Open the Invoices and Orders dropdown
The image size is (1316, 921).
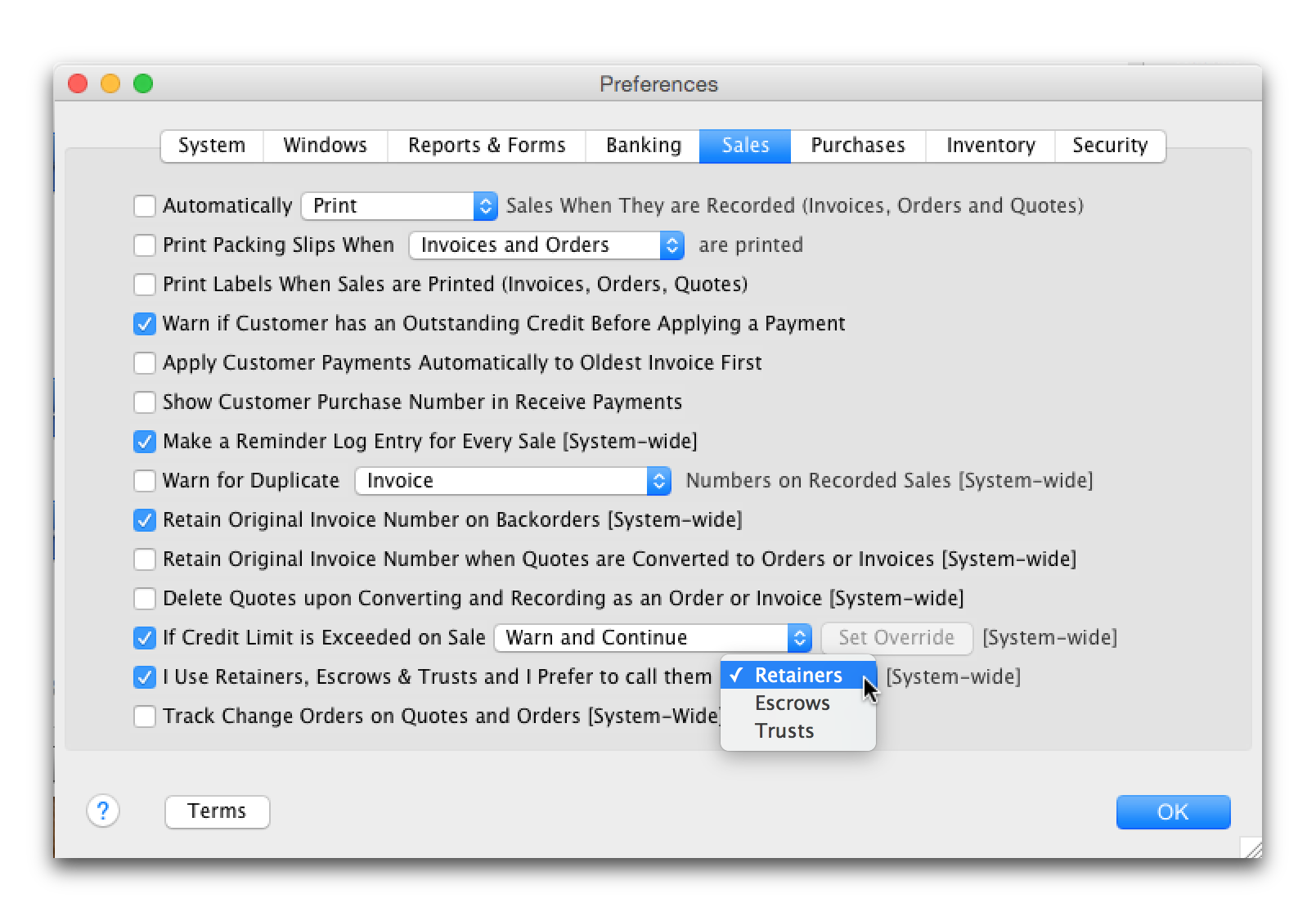[546, 245]
